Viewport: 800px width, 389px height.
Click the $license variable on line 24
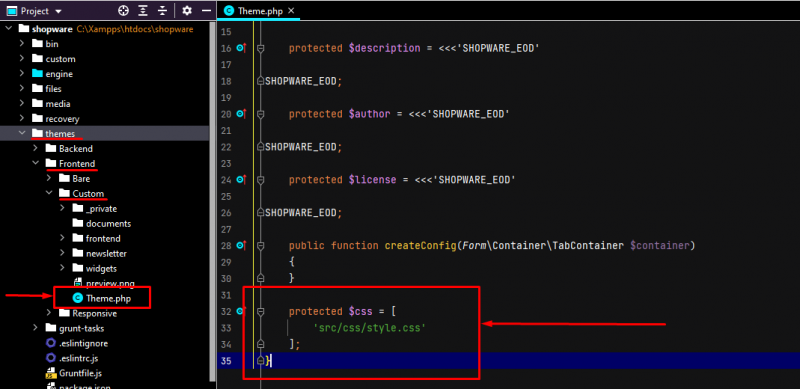(372, 180)
